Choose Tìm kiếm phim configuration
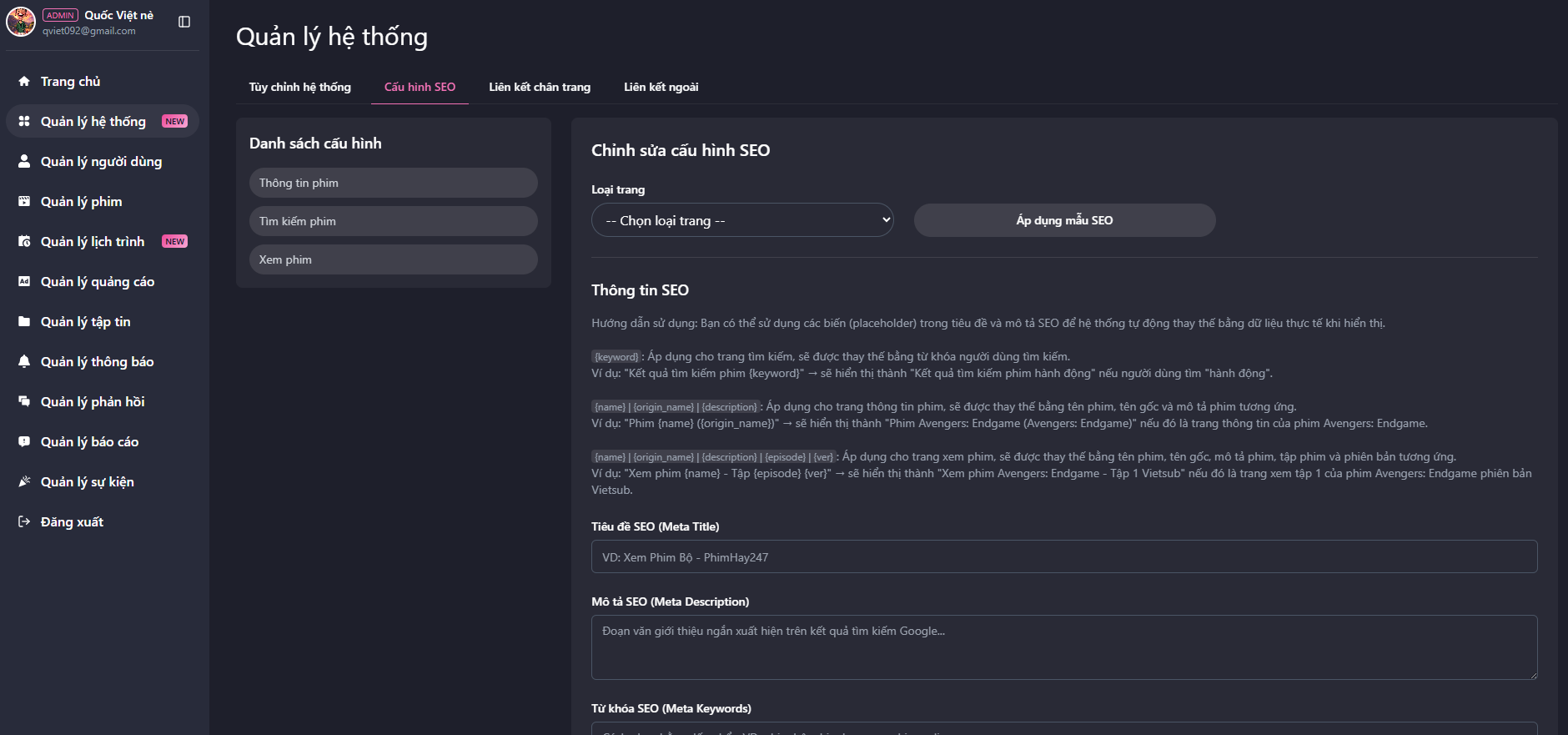 tap(394, 221)
